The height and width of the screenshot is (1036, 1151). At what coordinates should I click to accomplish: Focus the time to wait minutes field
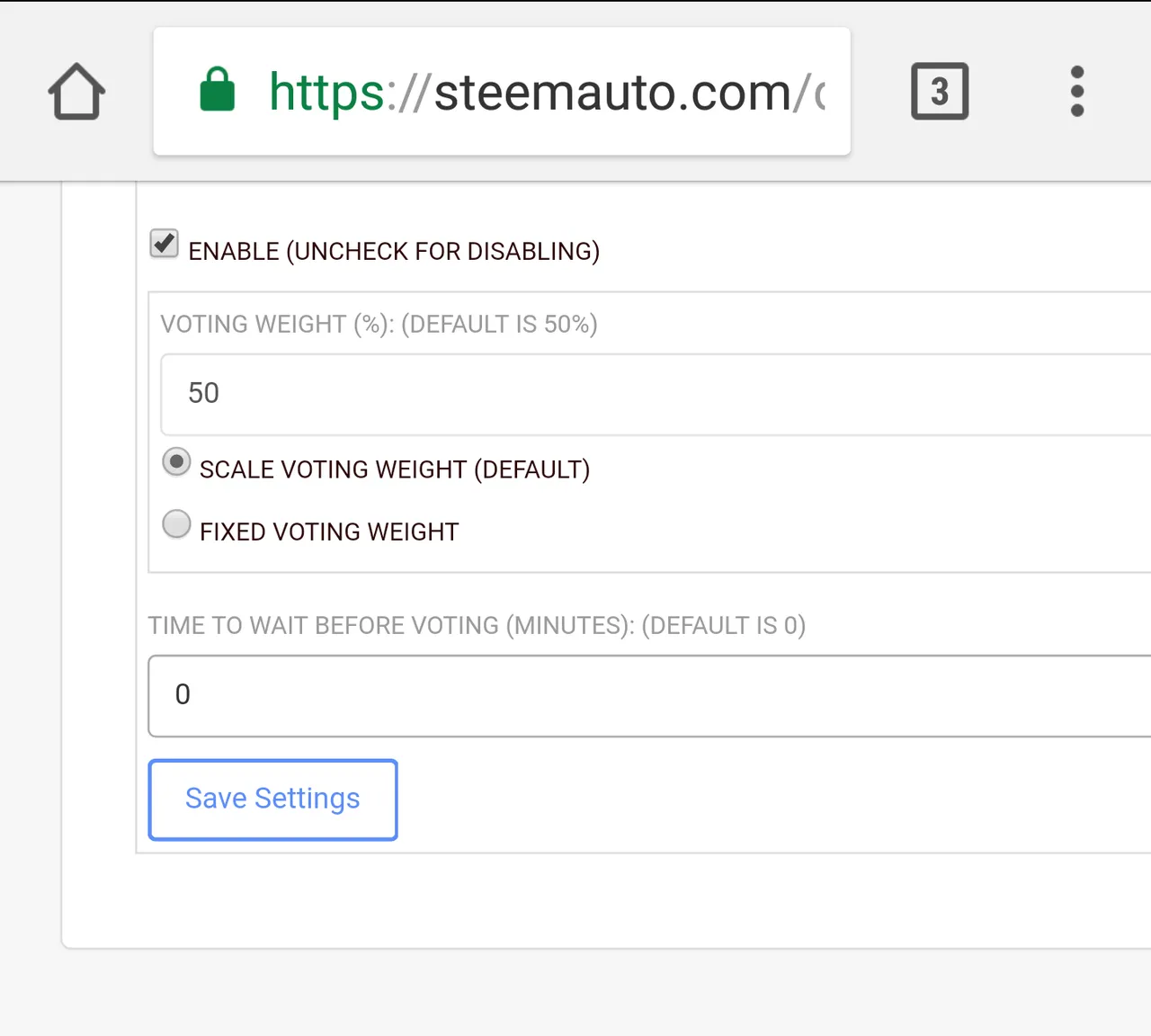[649, 696]
